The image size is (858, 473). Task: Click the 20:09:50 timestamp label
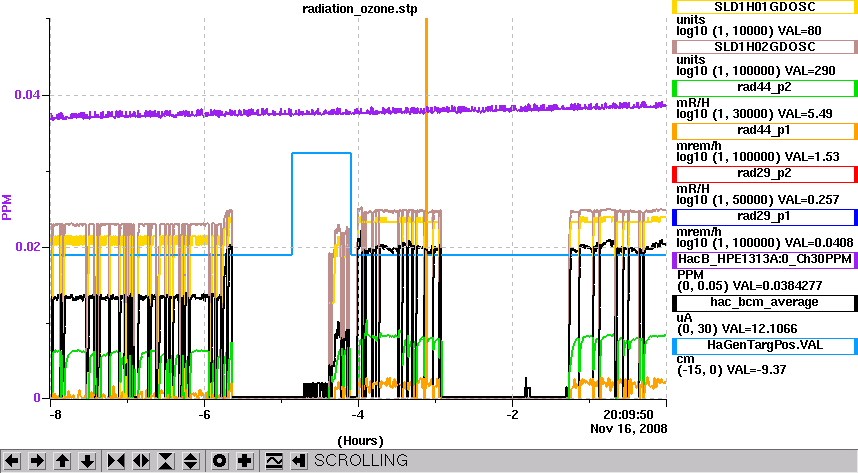[628, 414]
